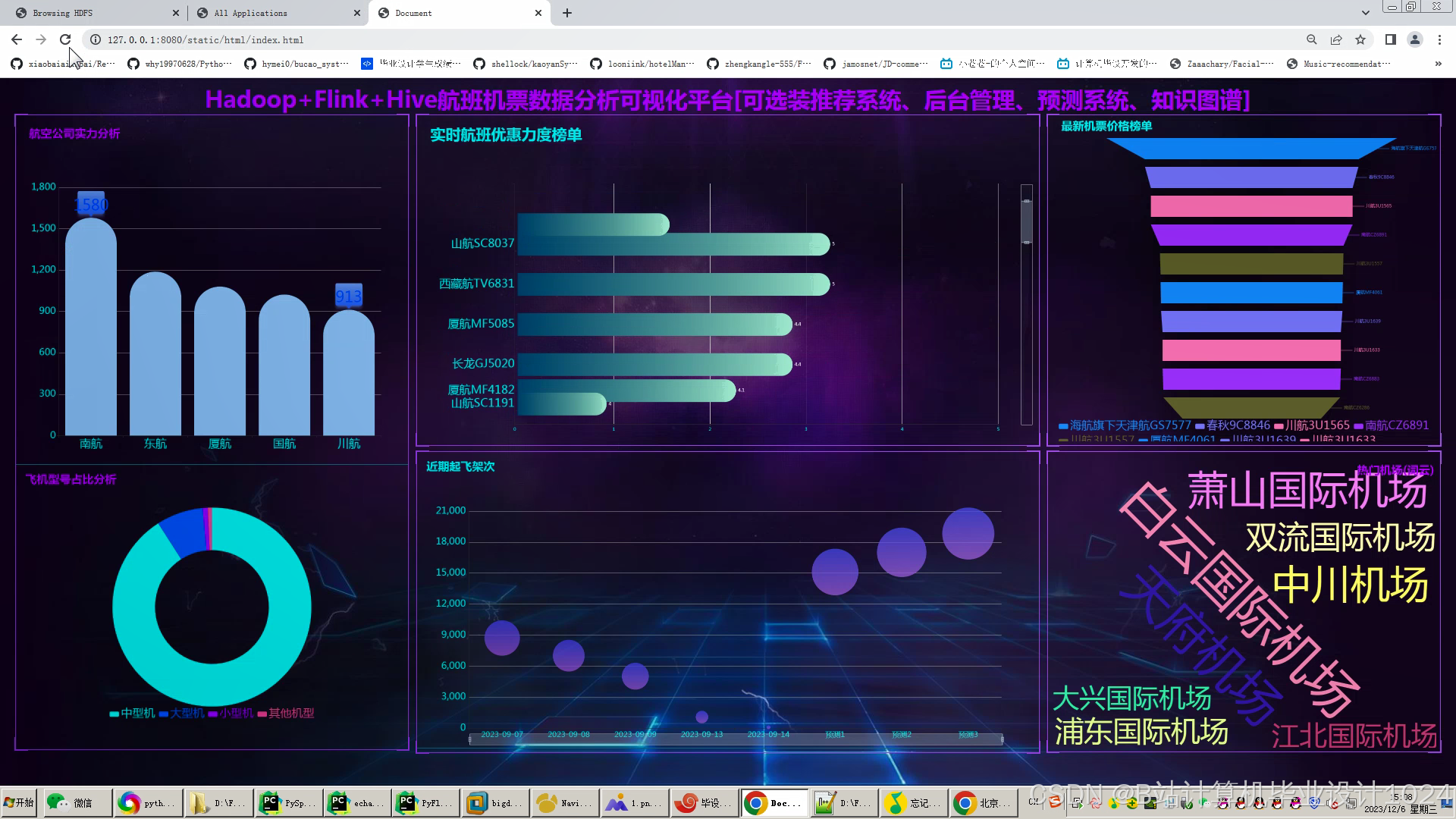Switch to the All Applications tab
This screenshot has height=819, width=1456.
tap(250, 13)
